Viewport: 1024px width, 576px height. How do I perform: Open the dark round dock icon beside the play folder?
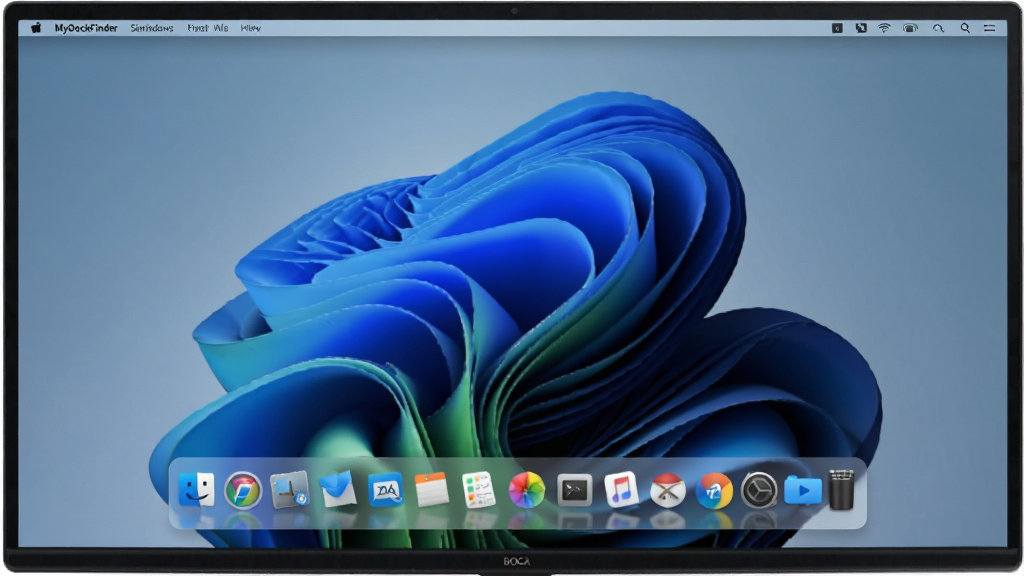[x=759, y=490]
